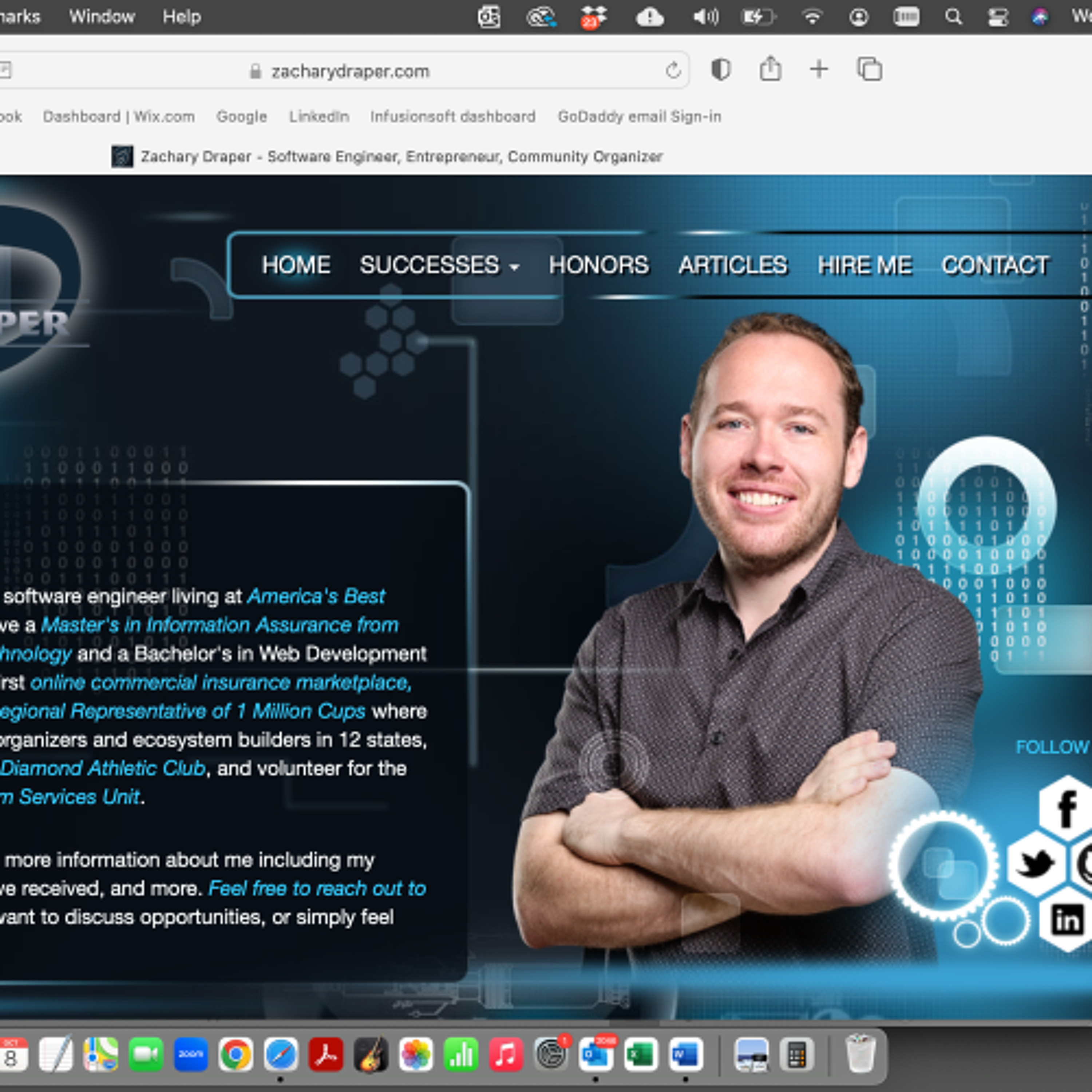
Task: Go to the HIRE ME page
Action: pyautogui.click(x=865, y=265)
